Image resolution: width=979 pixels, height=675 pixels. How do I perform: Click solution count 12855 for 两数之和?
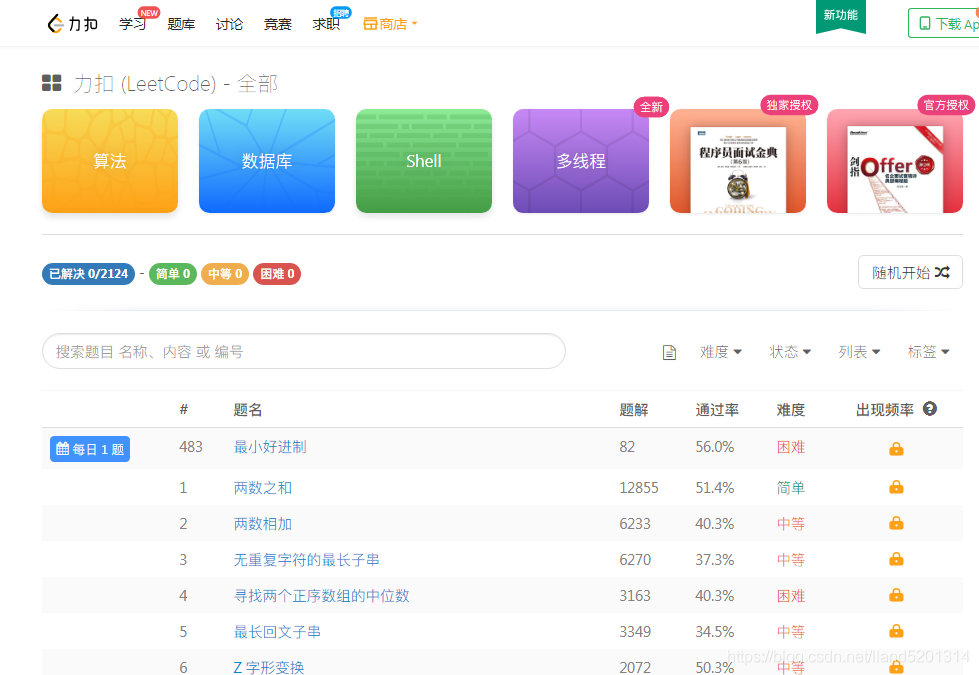639,488
